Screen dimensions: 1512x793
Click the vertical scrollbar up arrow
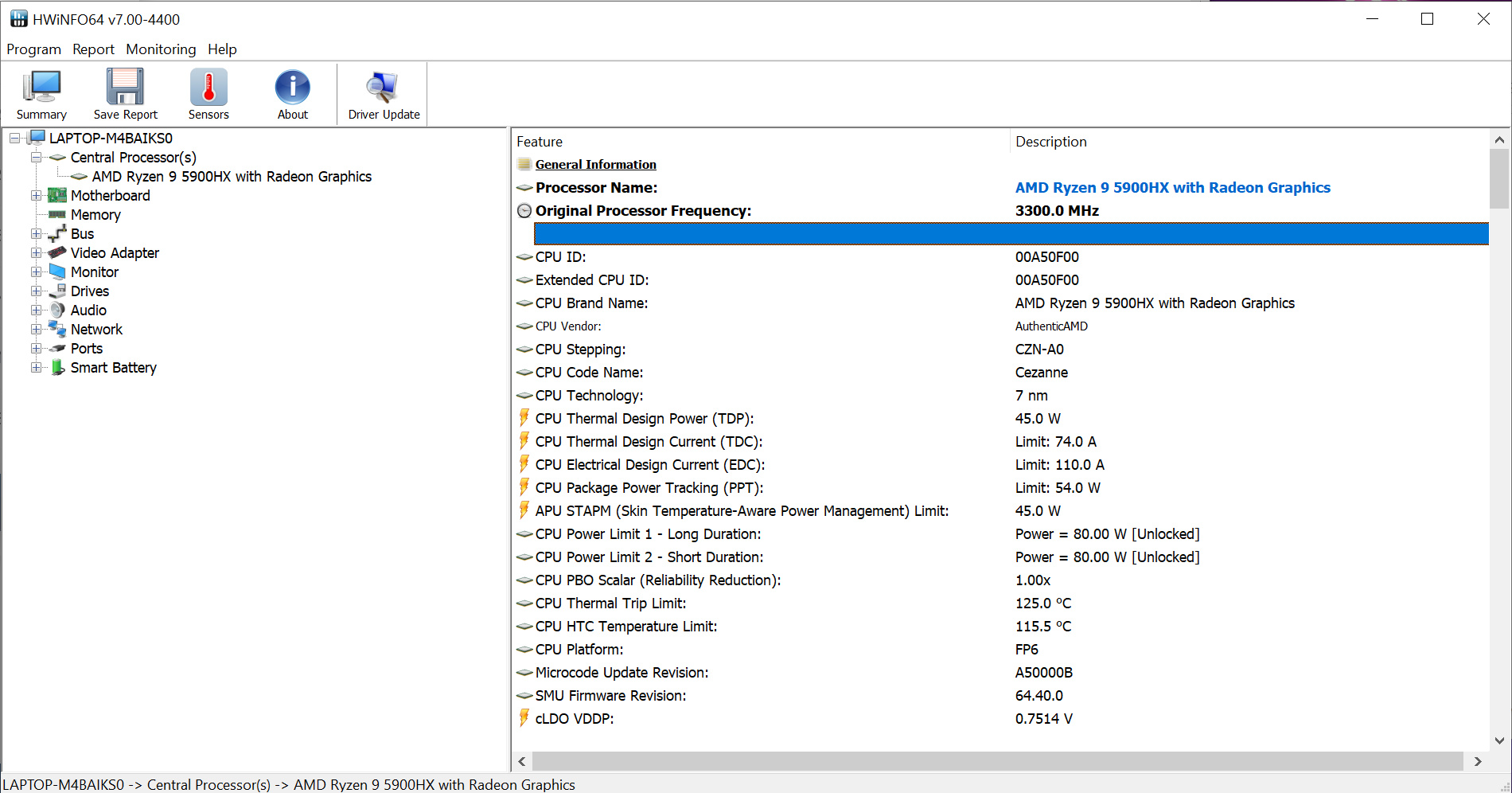[x=1499, y=139]
